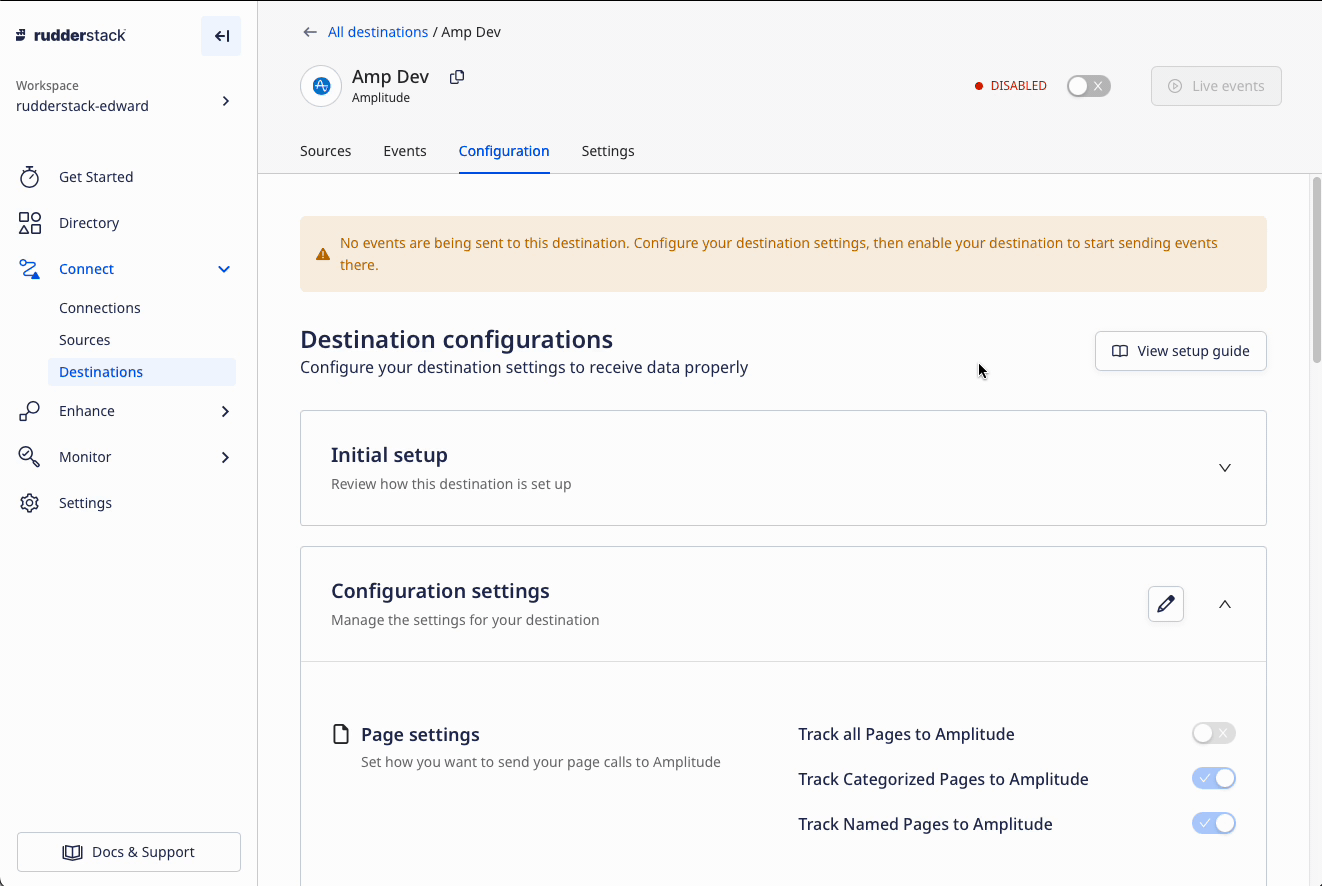Turn on Track all Pages to Amplitude
Screen dimensions: 1322x886
click(x=1213, y=734)
